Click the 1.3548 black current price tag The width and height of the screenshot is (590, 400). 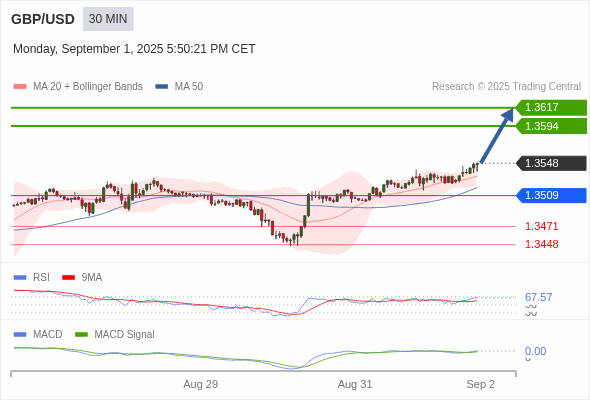pos(551,163)
